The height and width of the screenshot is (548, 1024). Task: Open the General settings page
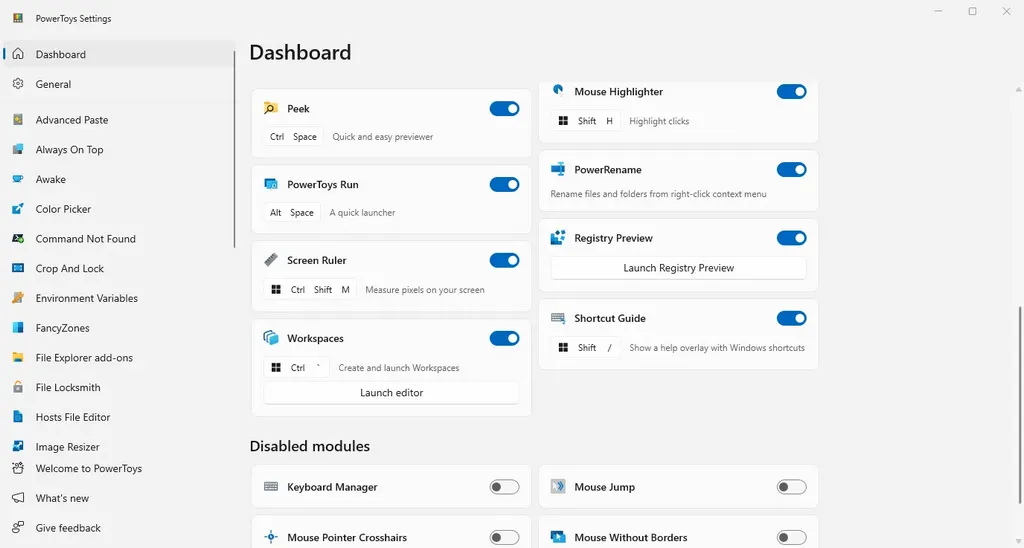pos(118,84)
